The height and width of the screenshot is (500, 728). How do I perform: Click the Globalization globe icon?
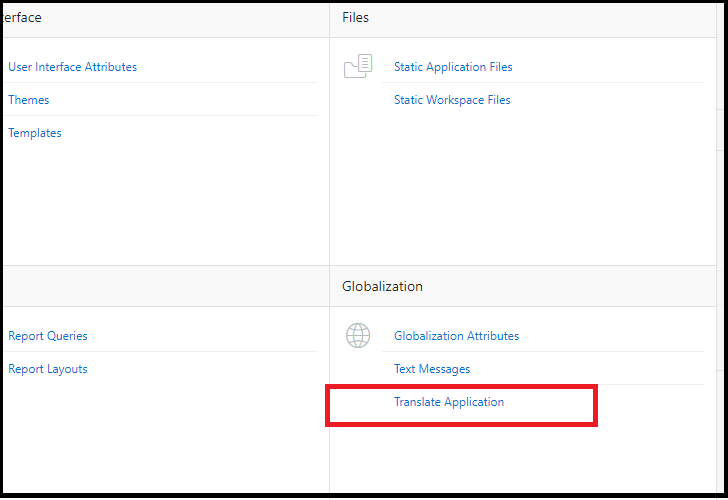tap(357, 335)
